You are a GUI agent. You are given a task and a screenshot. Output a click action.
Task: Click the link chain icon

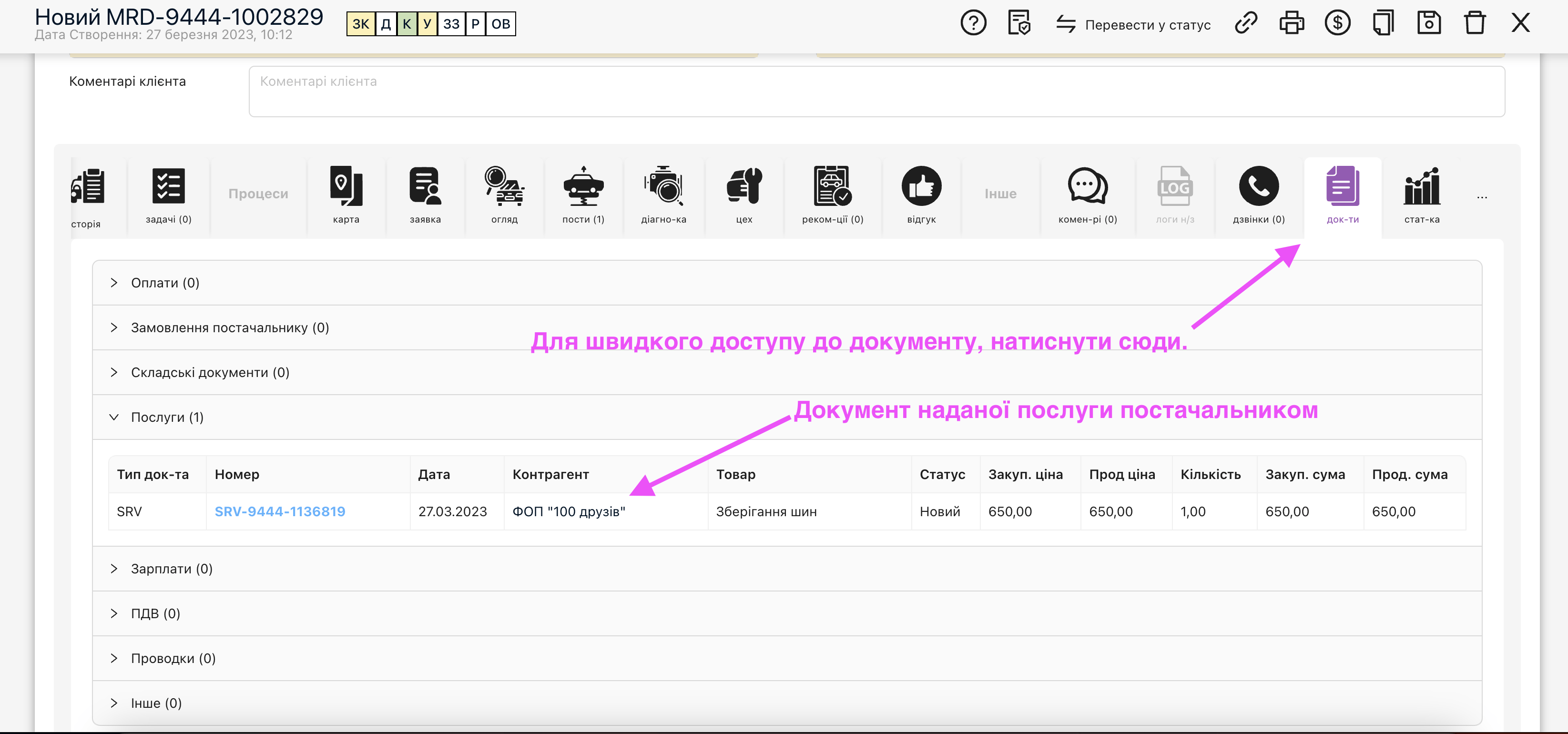click(1245, 23)
